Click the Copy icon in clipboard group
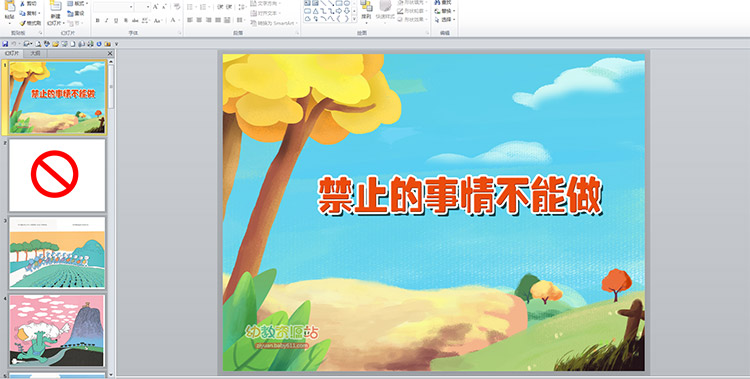This screenshot has height=379, width=750. coord(22,13)
